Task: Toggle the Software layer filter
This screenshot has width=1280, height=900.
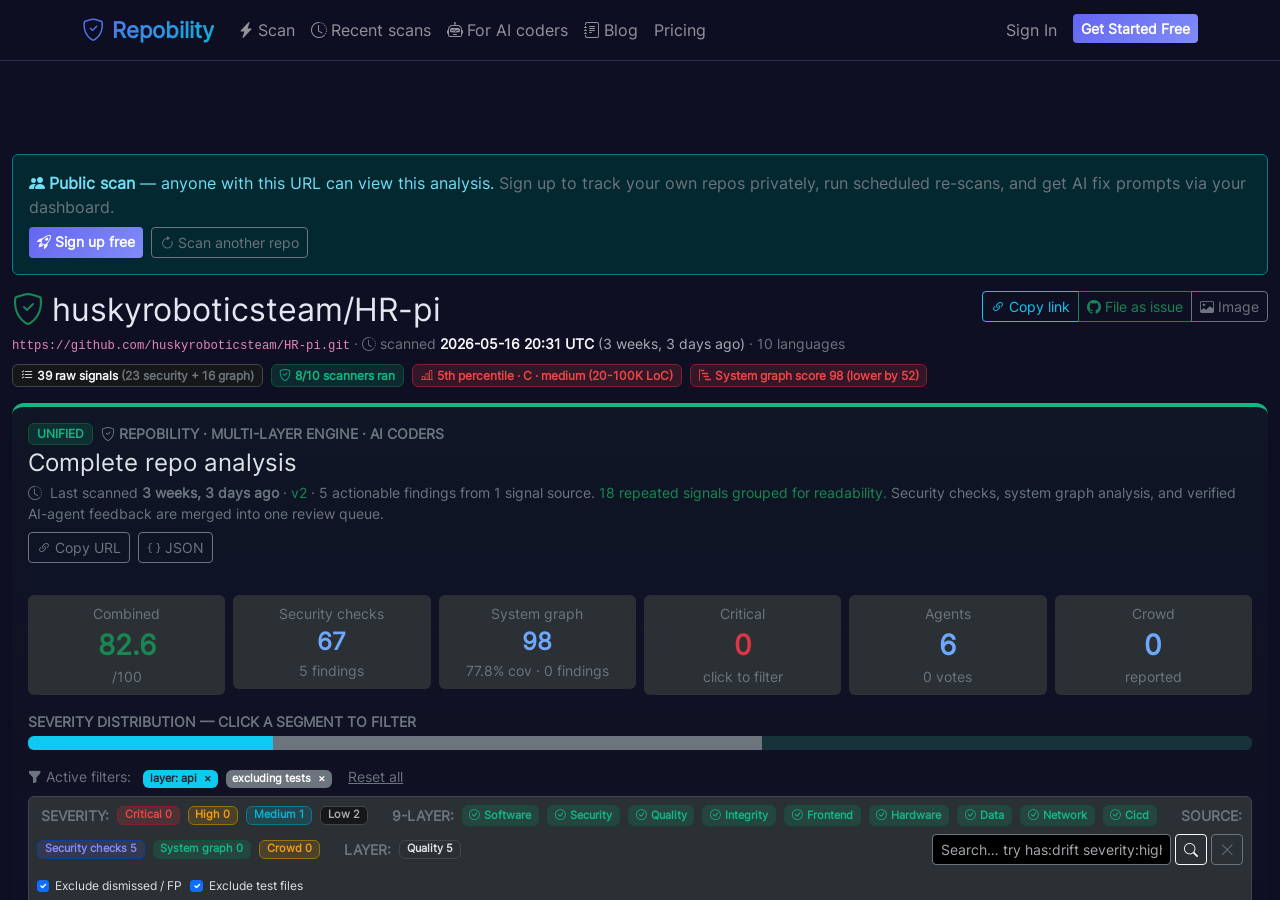Action: tap(500, 815)
